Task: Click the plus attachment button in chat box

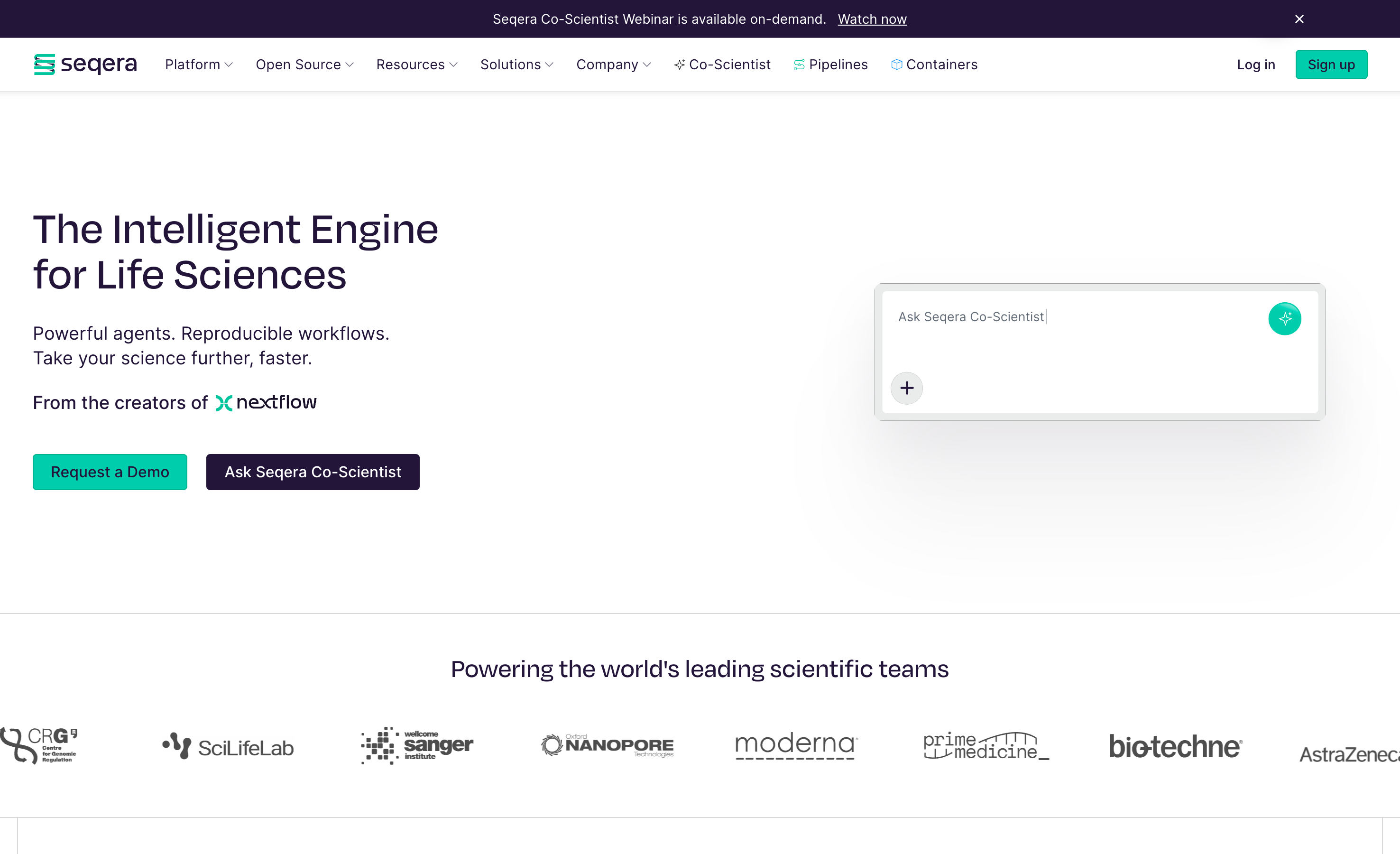Action: pos(906,388)
